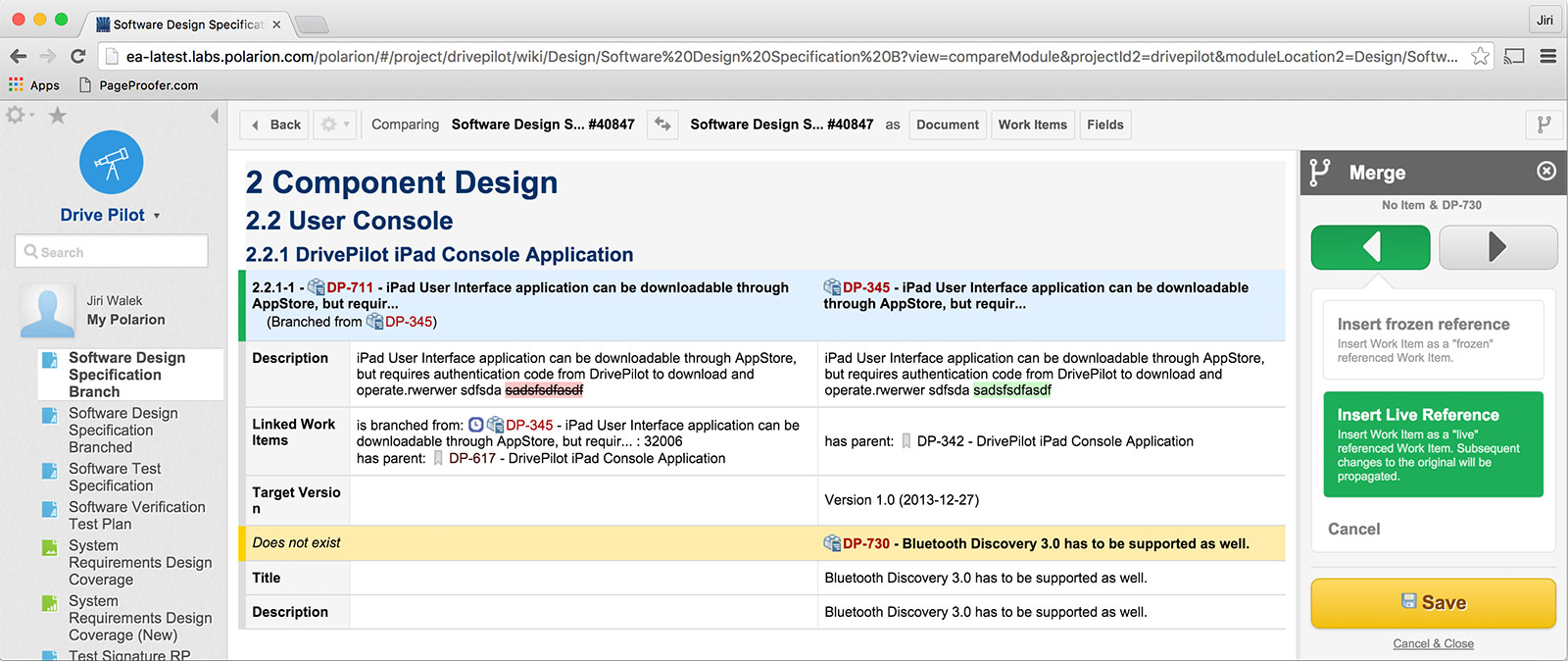This screenshot has height=661, width=1568.
Task: Open the toolbar gear actions dropdown
Action: [x=334, y=125]
